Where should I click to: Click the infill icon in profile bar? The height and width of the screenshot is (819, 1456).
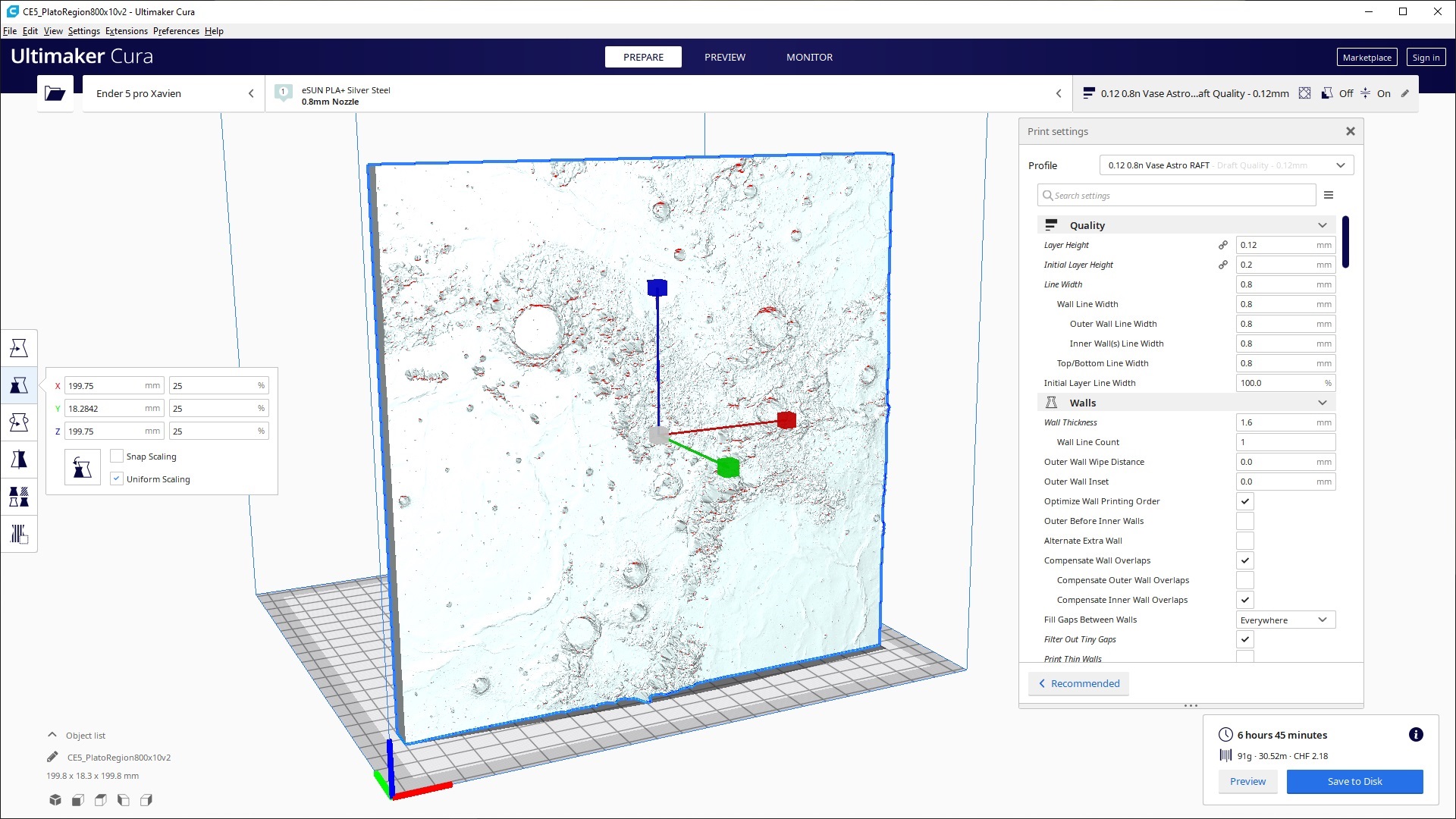click(1304, 93)
